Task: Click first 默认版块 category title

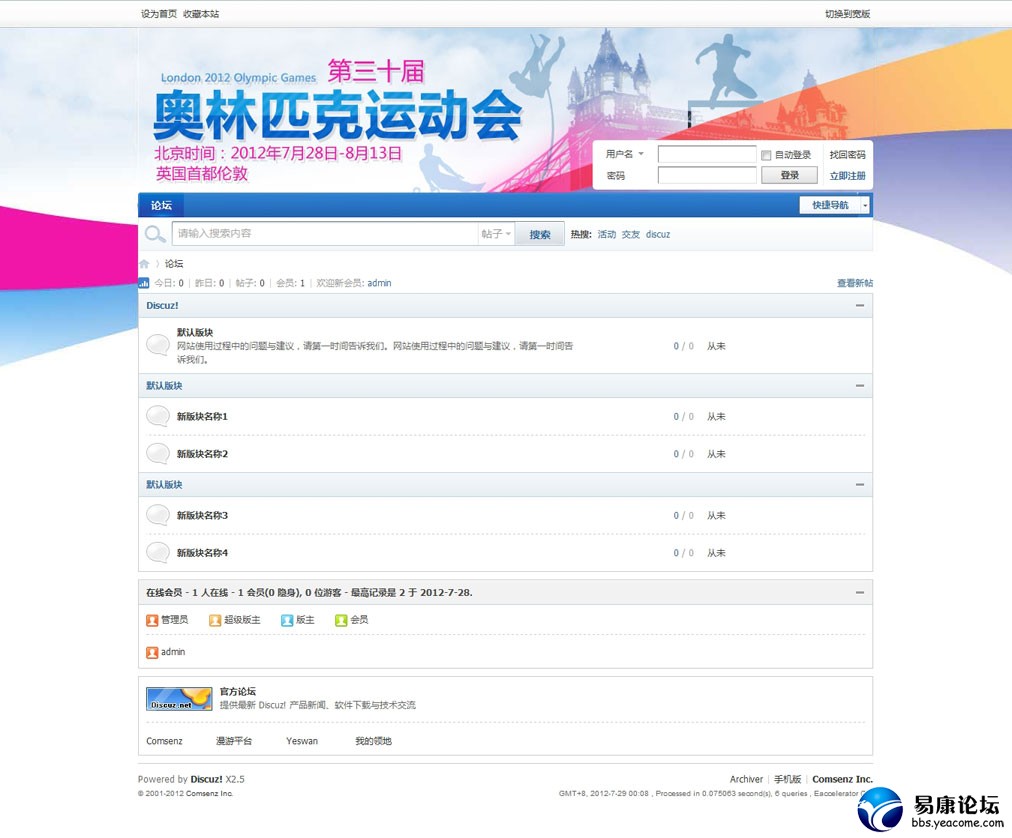Action: tap(164, 385)
